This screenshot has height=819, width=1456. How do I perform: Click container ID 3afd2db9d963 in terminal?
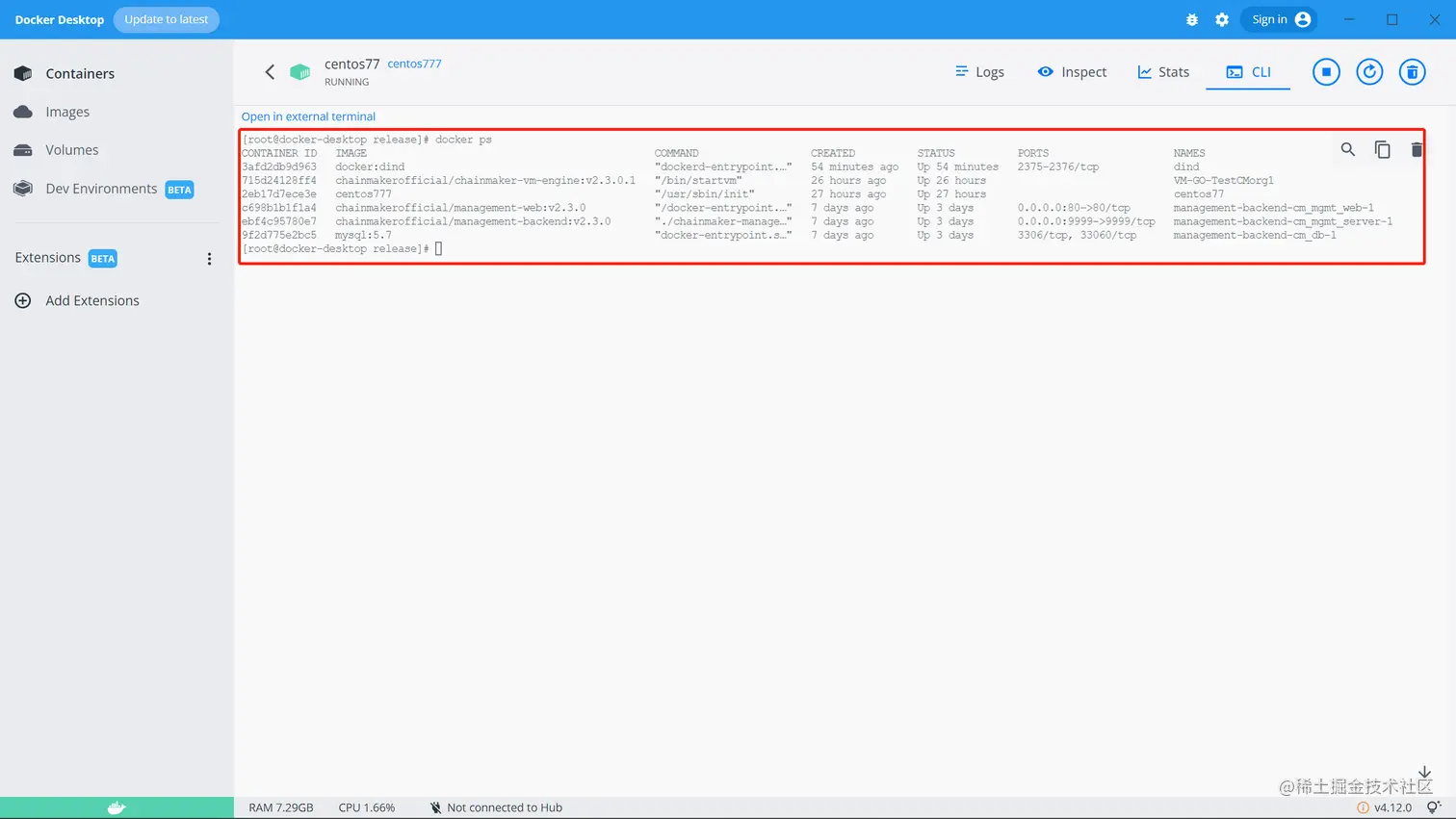pos(279,166)
